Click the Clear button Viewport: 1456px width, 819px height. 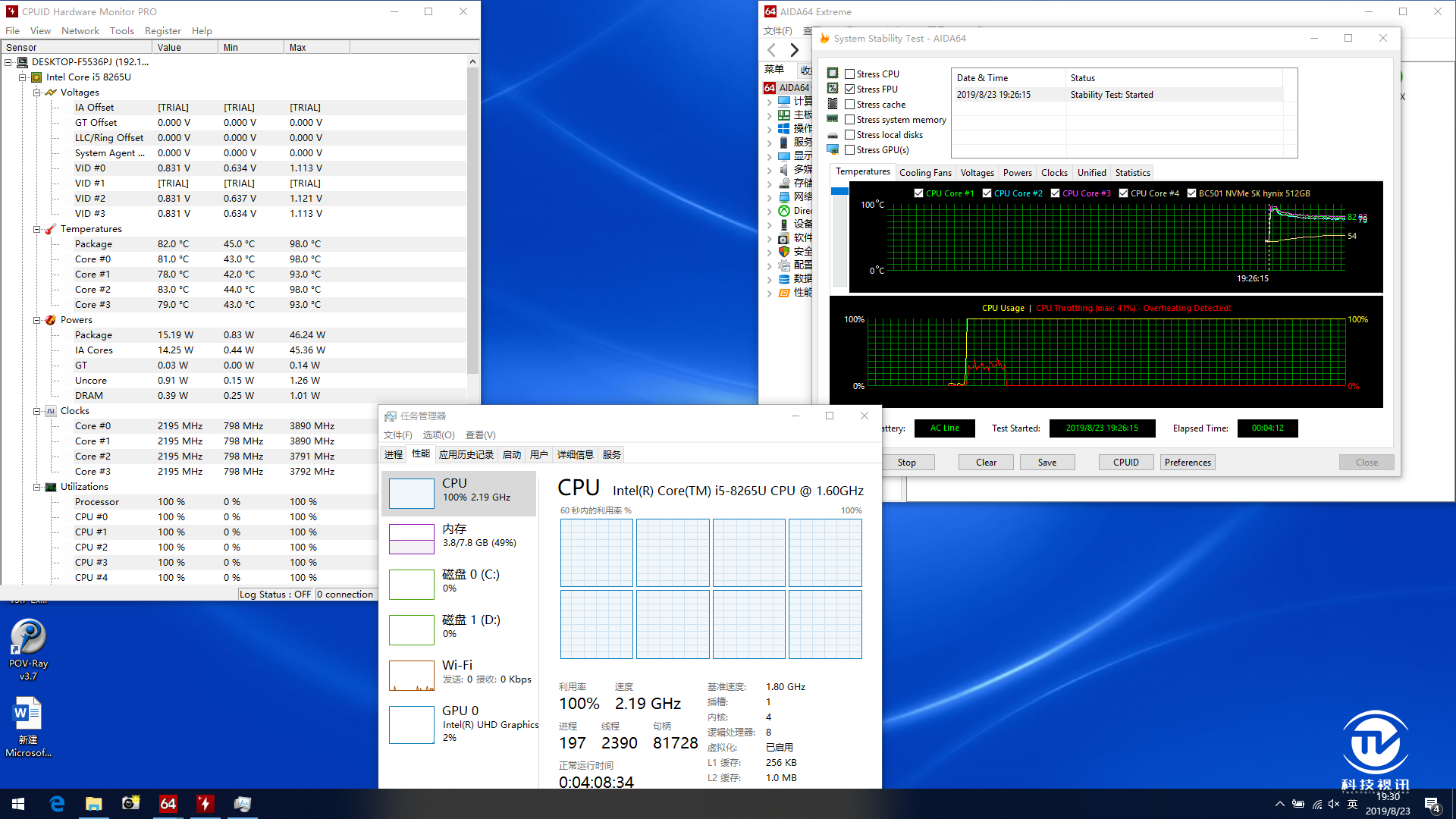point(987,463)
